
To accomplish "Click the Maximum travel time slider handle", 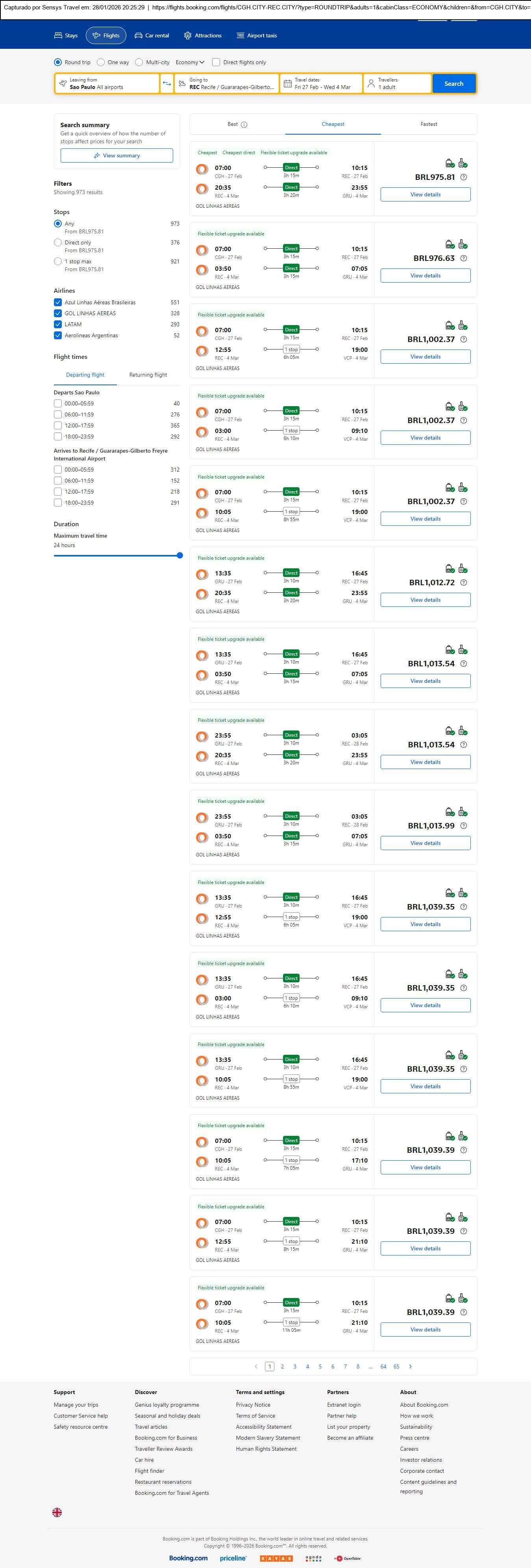I will pos(179,555).
